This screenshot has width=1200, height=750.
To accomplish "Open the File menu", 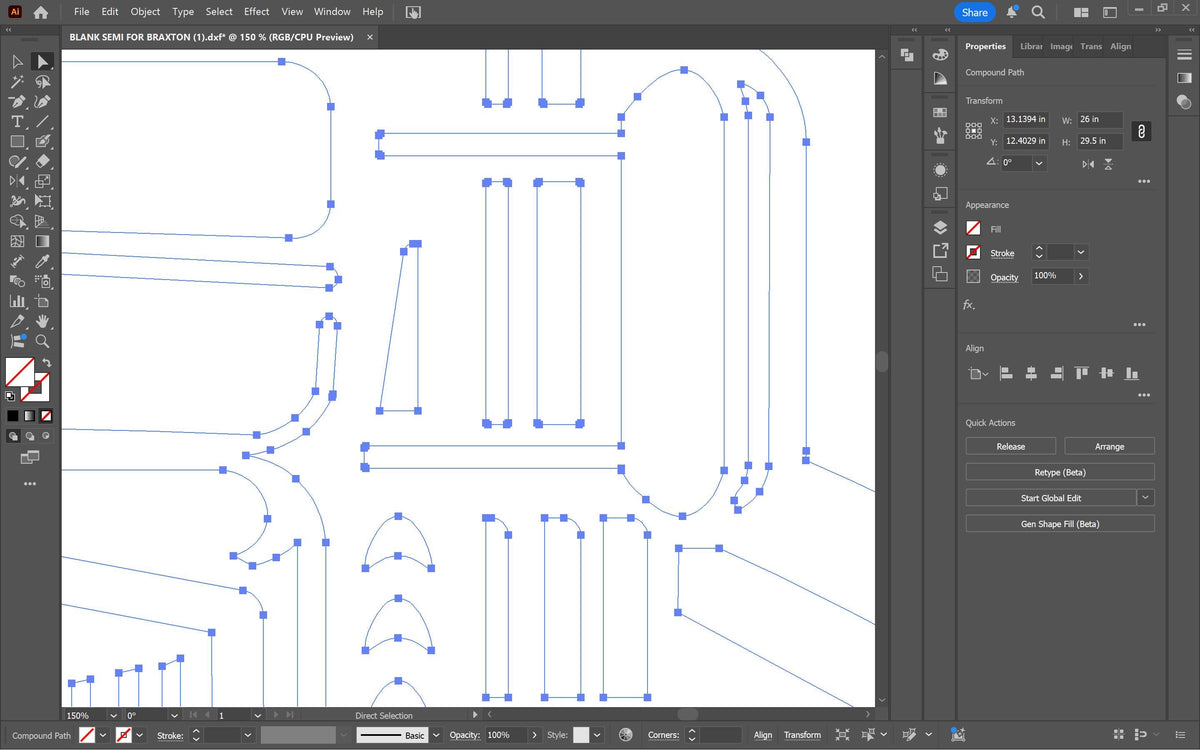I will coord(81,12).
